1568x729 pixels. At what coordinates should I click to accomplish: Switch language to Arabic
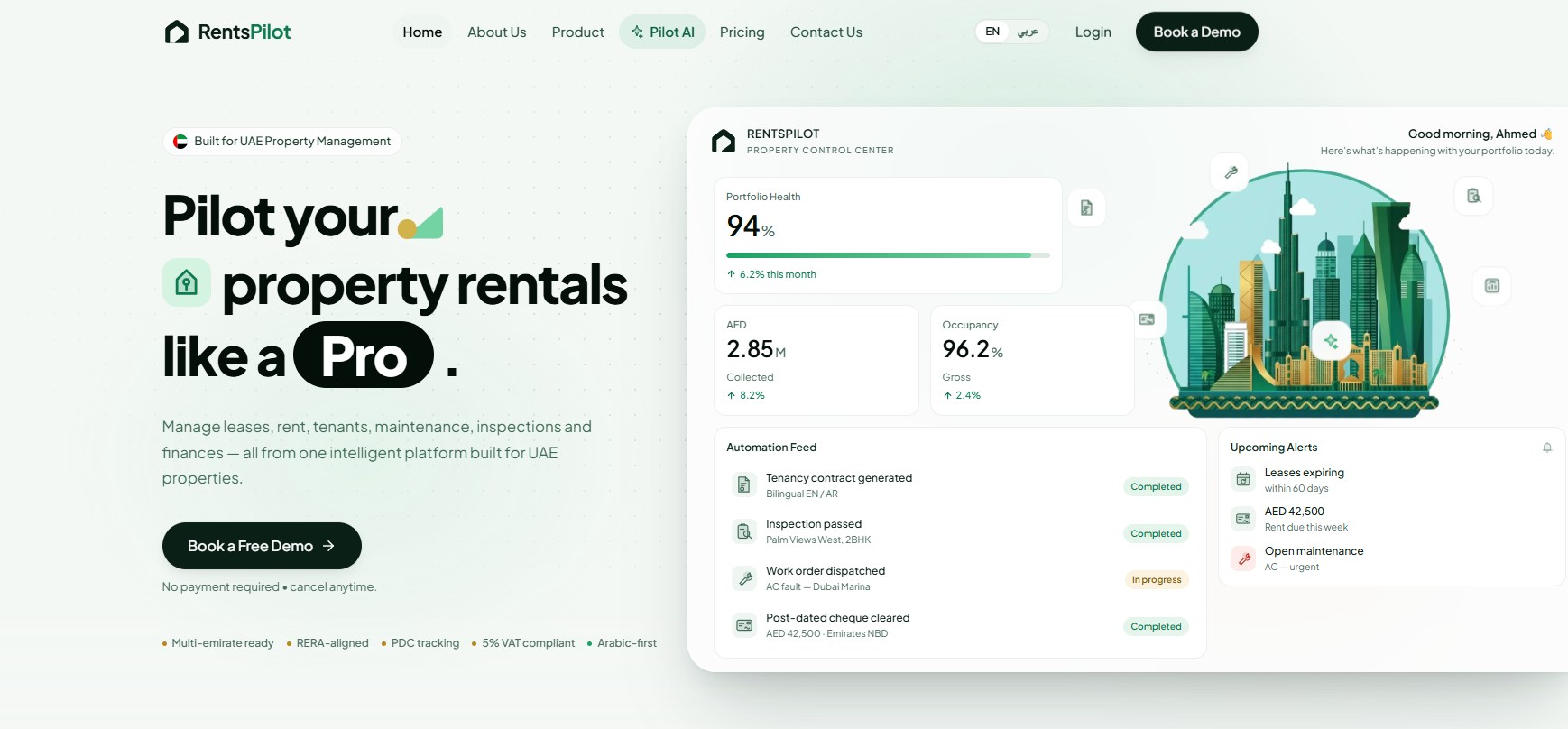(1028, 32)
